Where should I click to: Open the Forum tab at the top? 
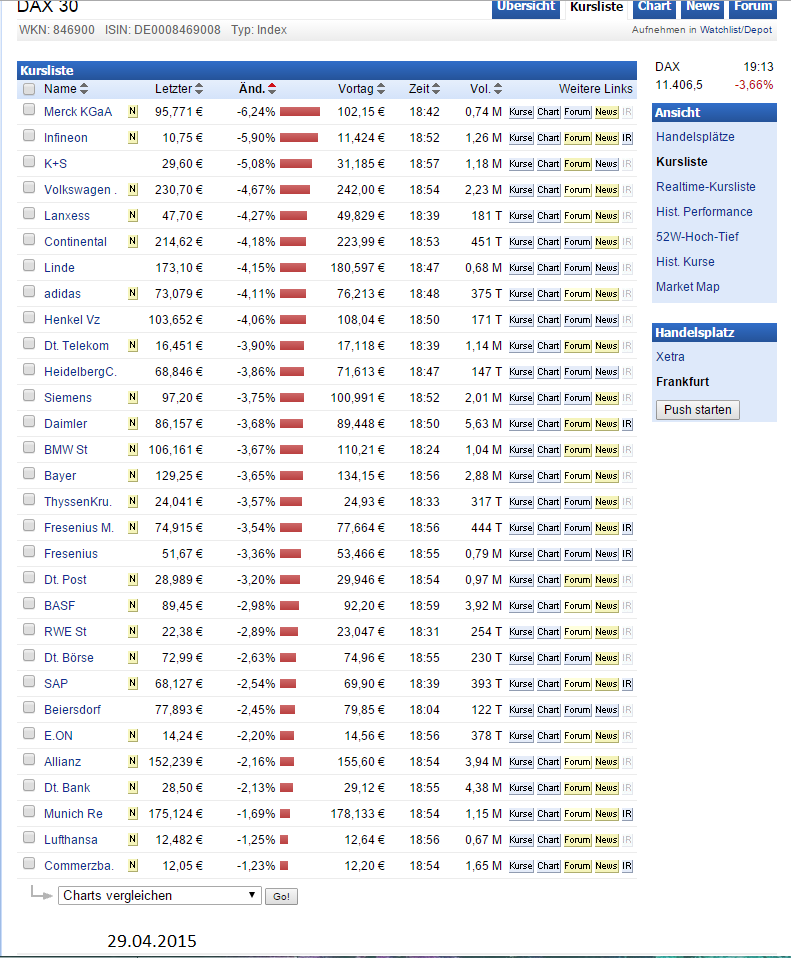click(x=753, y=7)
